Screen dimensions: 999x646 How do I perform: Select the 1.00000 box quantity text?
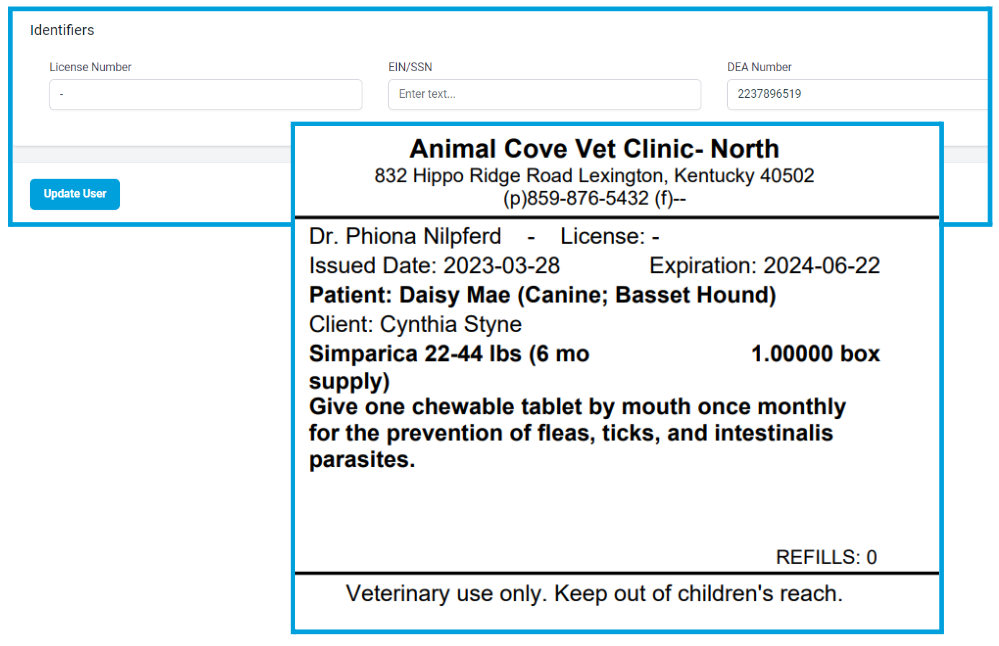[x=816, y=354]
